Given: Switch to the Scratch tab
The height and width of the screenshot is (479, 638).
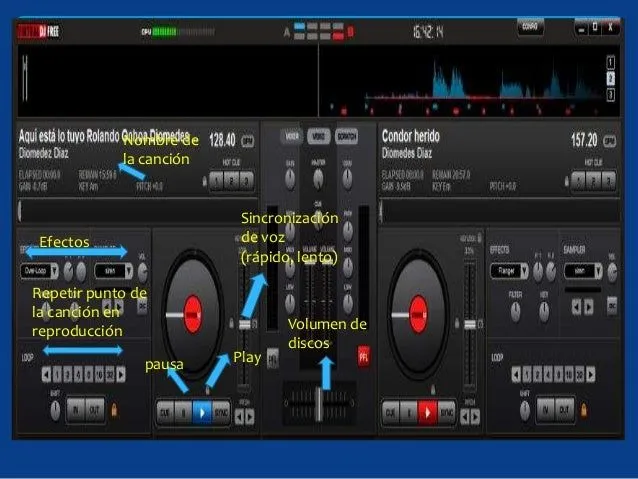Looking at the screenshot, I should coord(347,136).
